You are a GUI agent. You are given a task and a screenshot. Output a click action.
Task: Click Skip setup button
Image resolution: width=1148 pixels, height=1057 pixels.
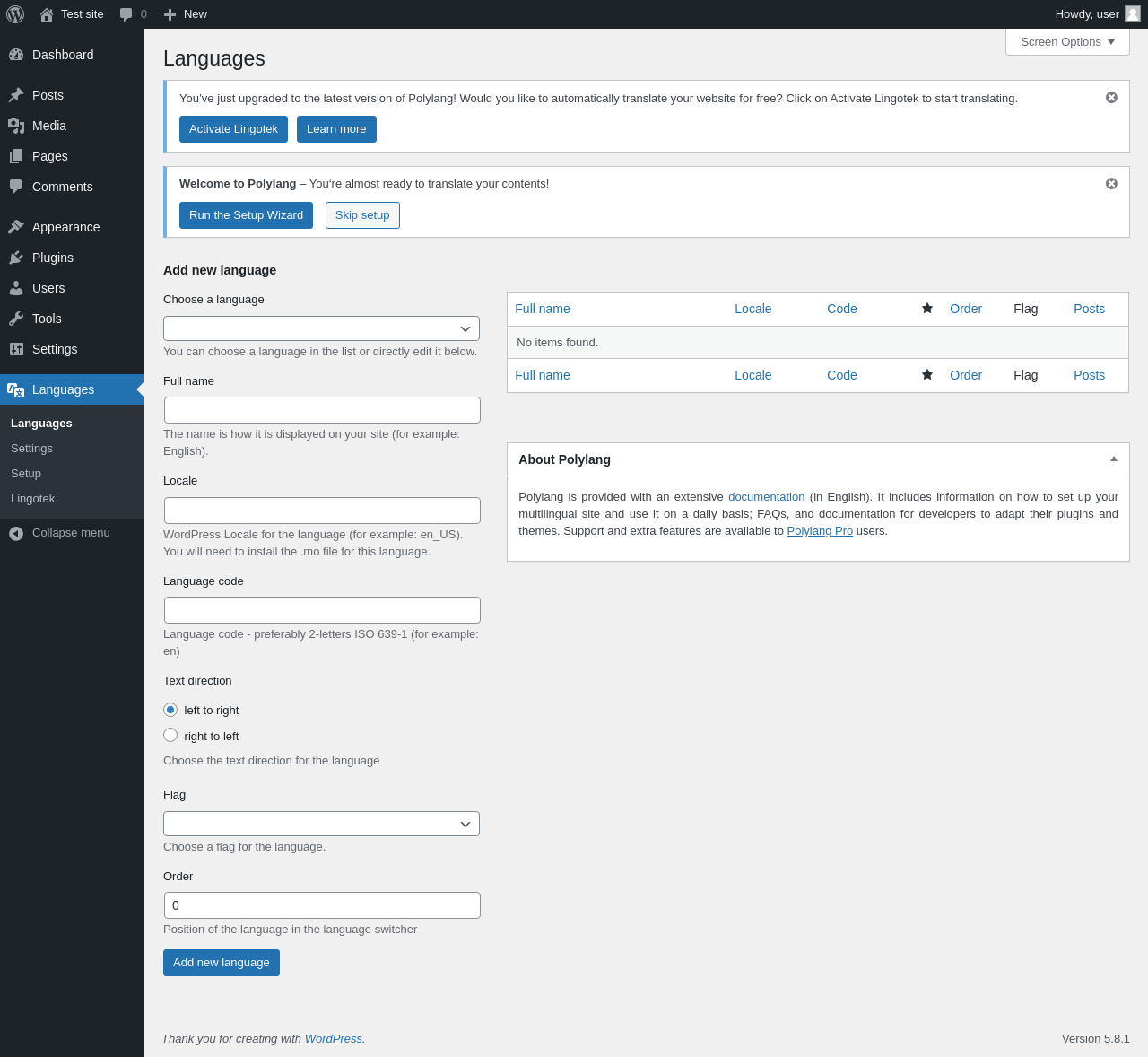[362, 215]
